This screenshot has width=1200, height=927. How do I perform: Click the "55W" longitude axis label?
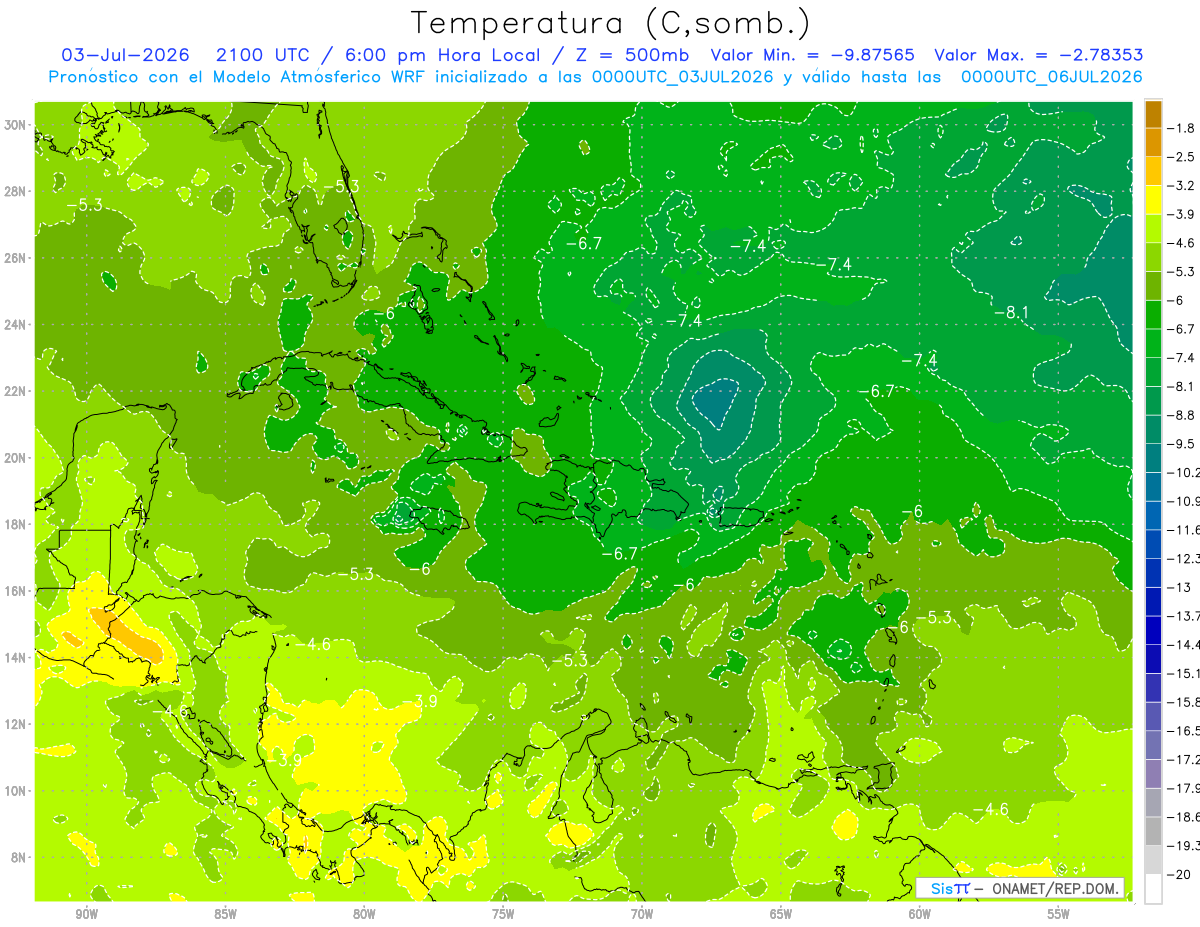[x=1059, y=915]
